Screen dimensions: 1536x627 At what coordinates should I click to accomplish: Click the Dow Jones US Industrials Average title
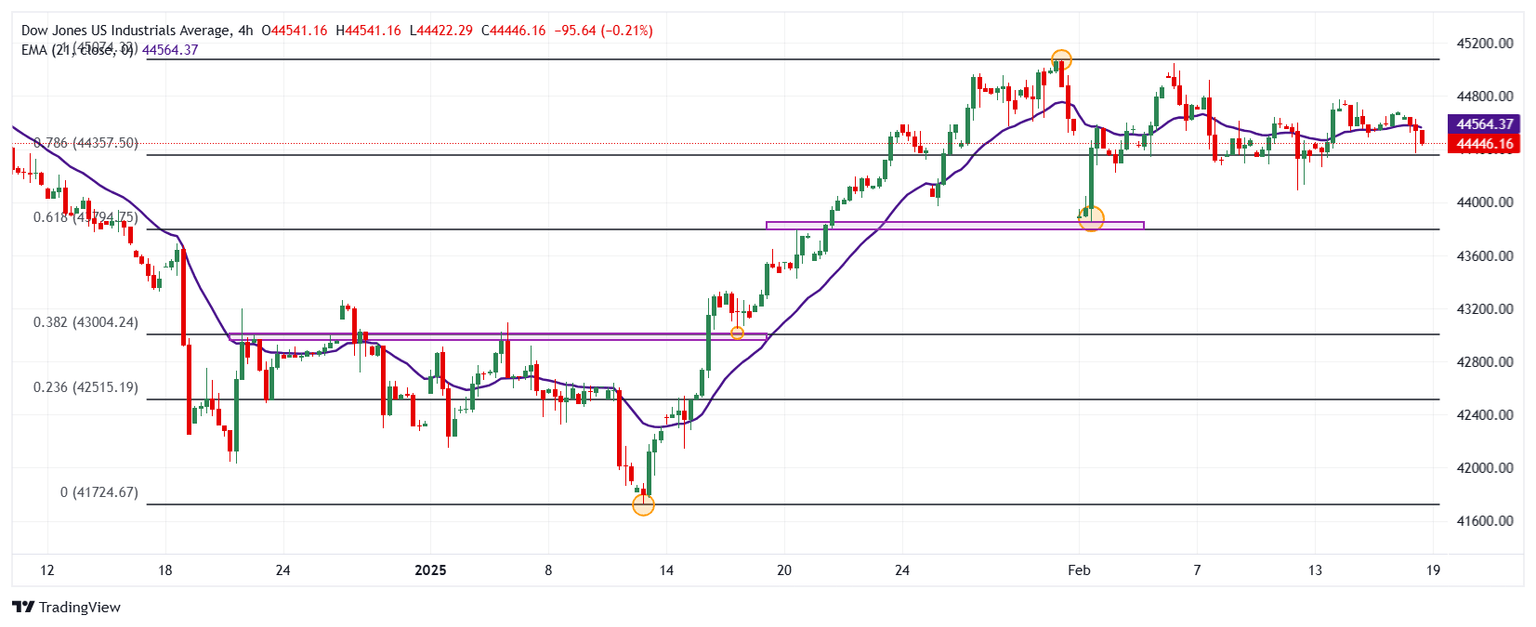click(x=126, y=31)
